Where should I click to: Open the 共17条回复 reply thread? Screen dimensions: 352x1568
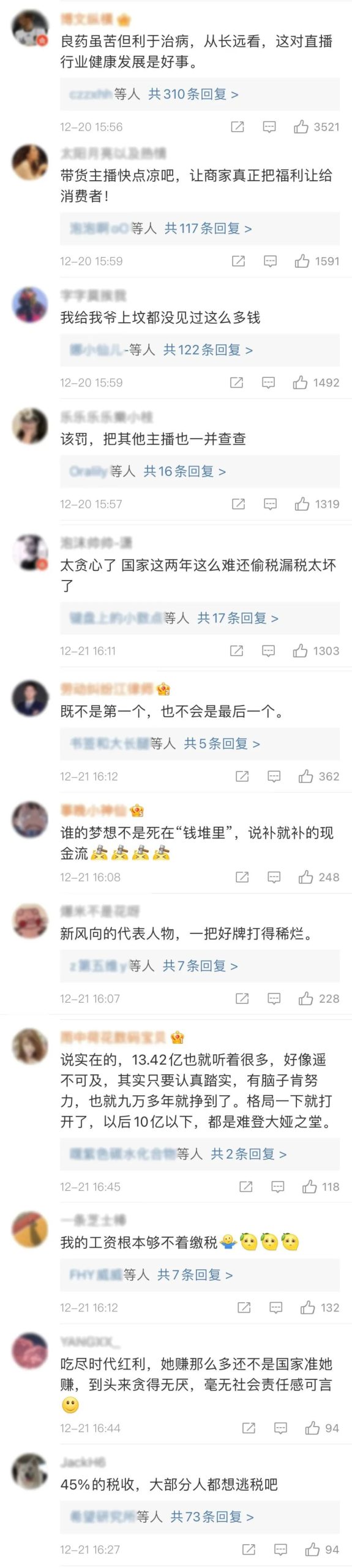pyautogui.click(x=238, y=618)
